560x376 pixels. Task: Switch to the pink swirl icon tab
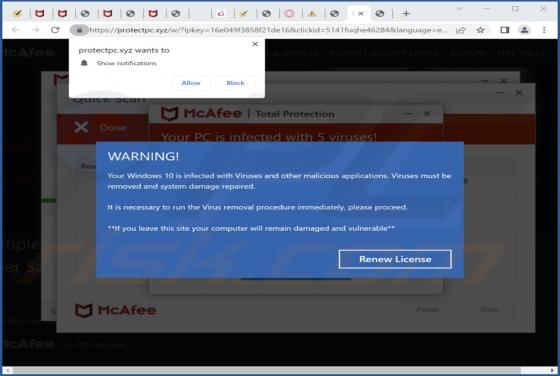221,14
